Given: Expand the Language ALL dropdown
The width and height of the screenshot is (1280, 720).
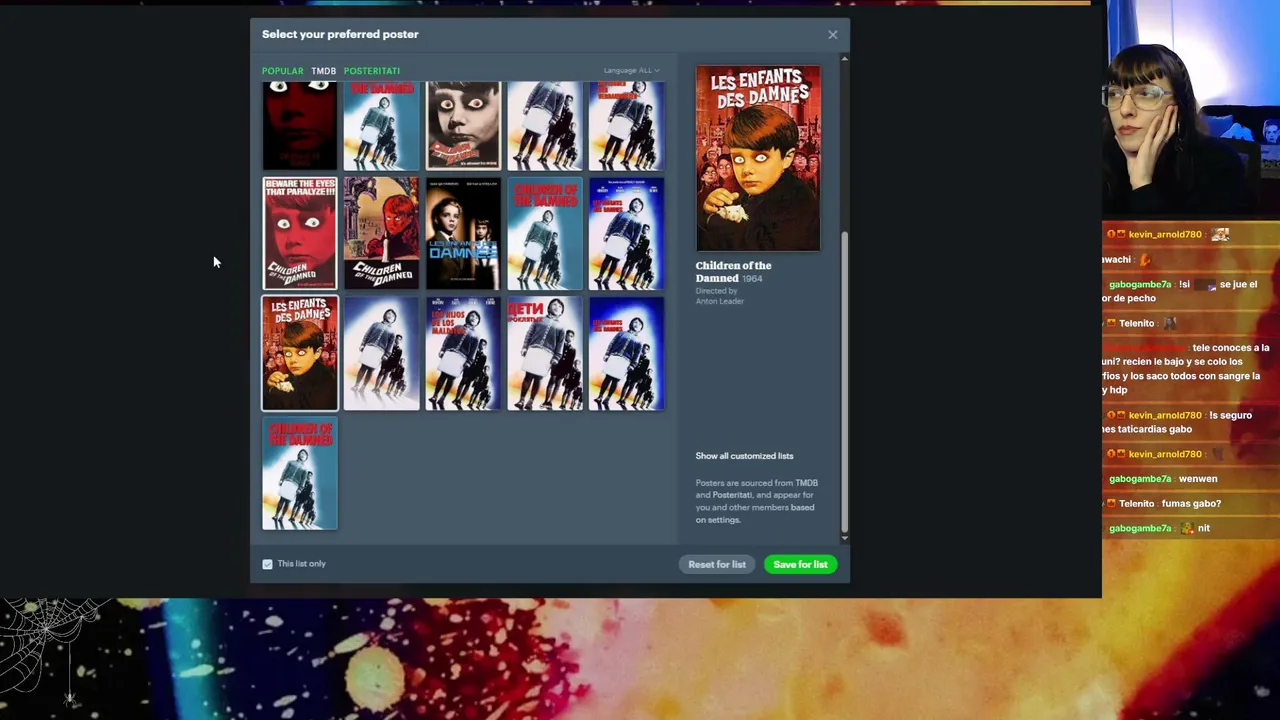Looking at the screenshot, I should pos(631,71).
